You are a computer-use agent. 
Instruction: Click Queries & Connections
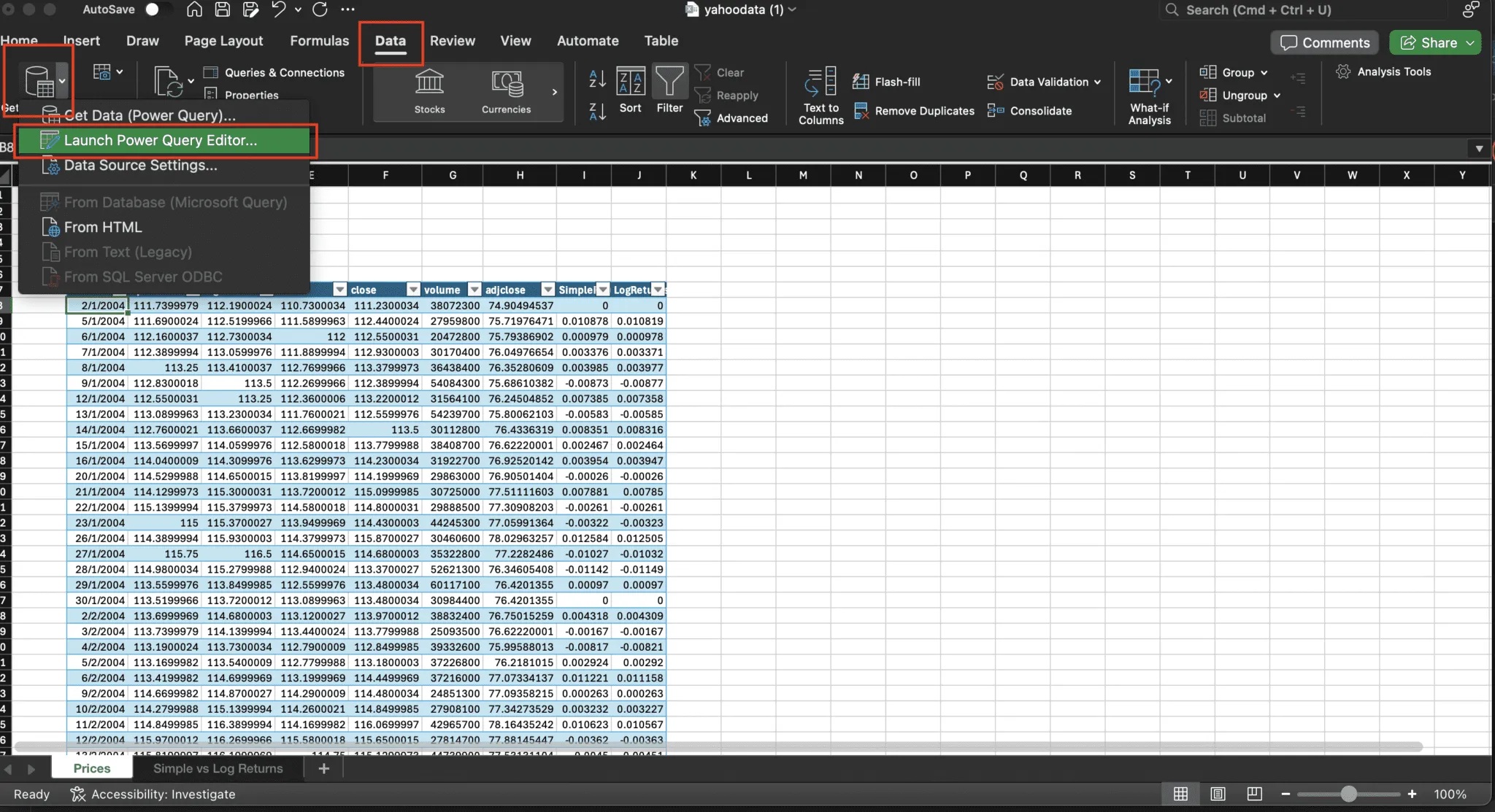274,72
